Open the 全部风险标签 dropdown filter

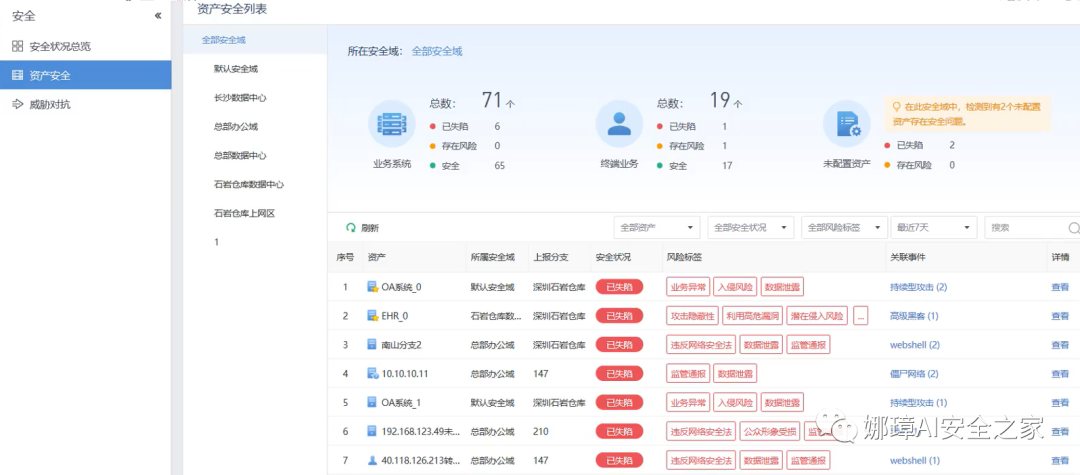point(844,228)
